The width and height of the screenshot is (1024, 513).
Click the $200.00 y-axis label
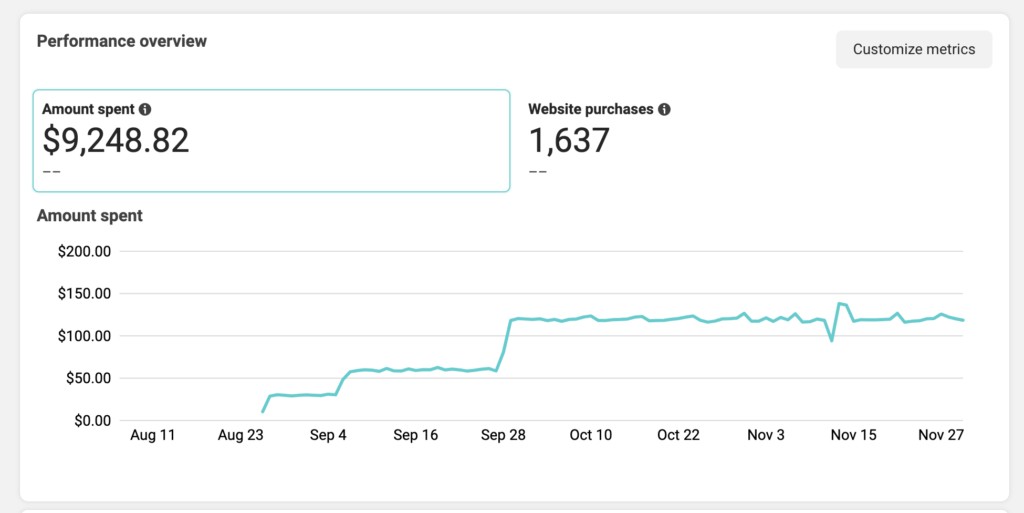(x=85, y=251)
